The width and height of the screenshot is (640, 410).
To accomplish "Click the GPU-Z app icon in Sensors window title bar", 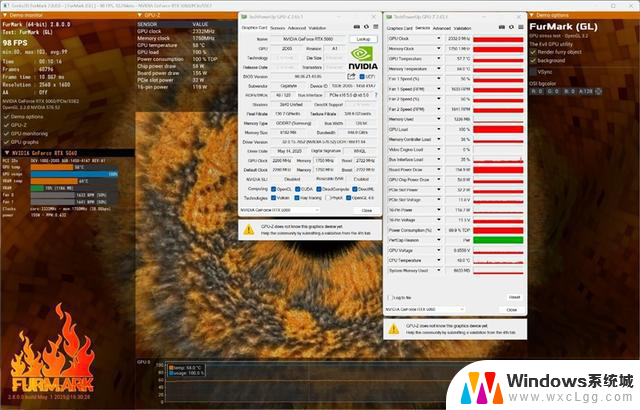I will click(x=389, y=17).
